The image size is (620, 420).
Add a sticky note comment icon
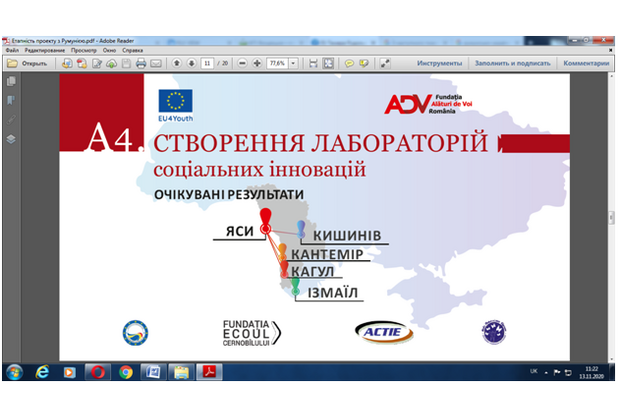(349, 63)
